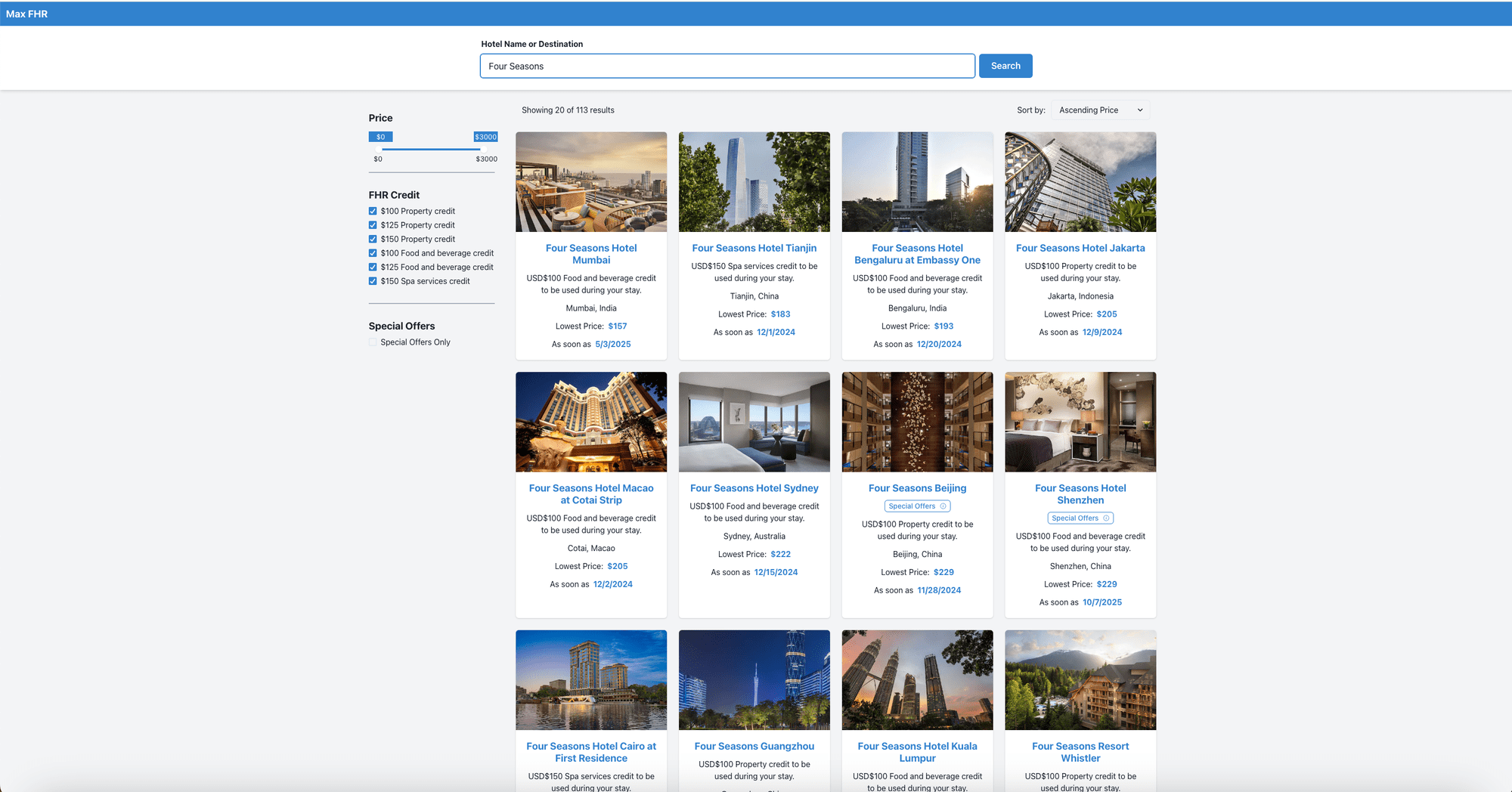Click the price range slider track
Image resolution: width=1512 pixels, height=792 pixels.
click(431, 150)
